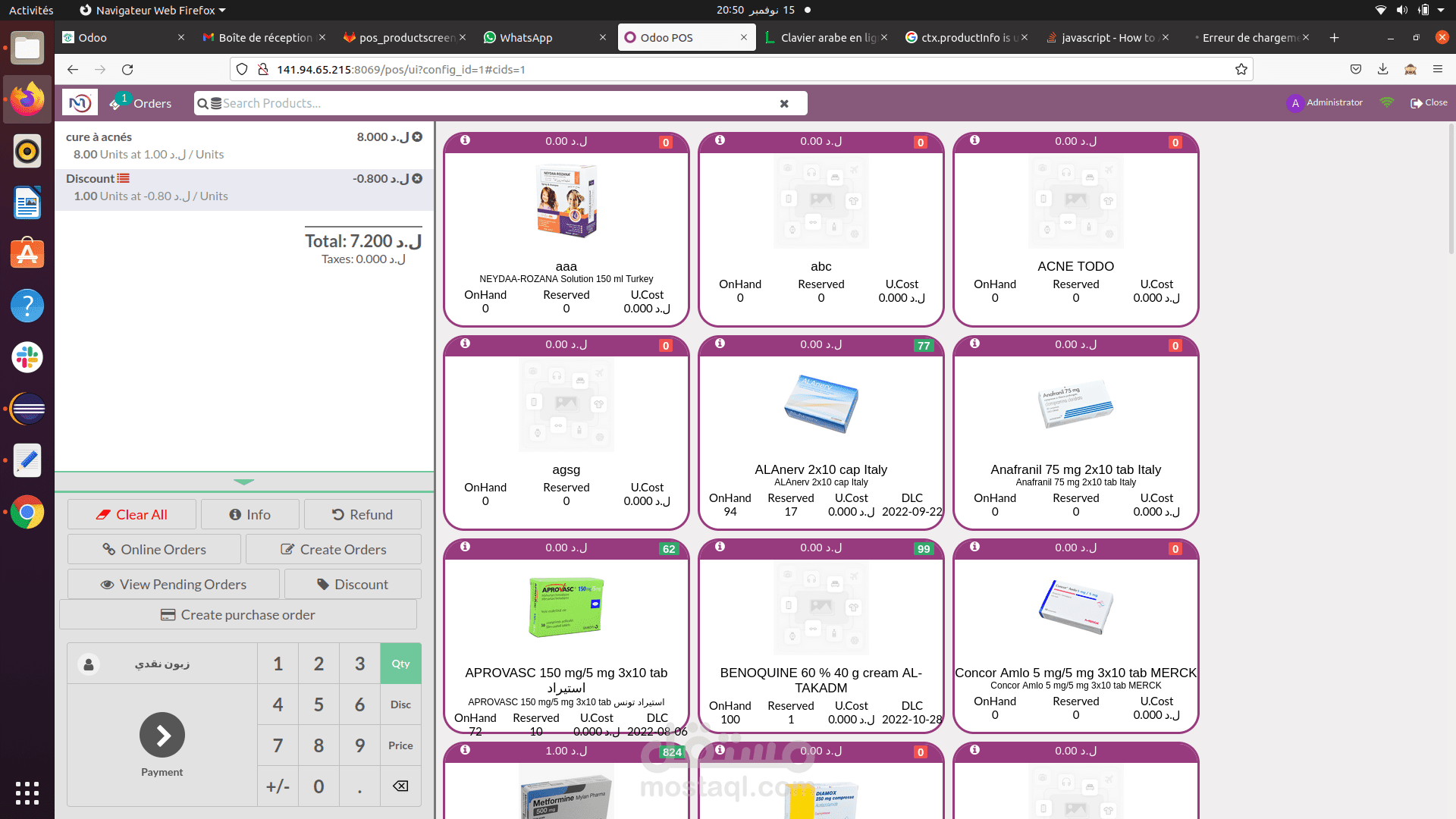
Task: Tap numpad digit 5
Action: coord(318,704)
